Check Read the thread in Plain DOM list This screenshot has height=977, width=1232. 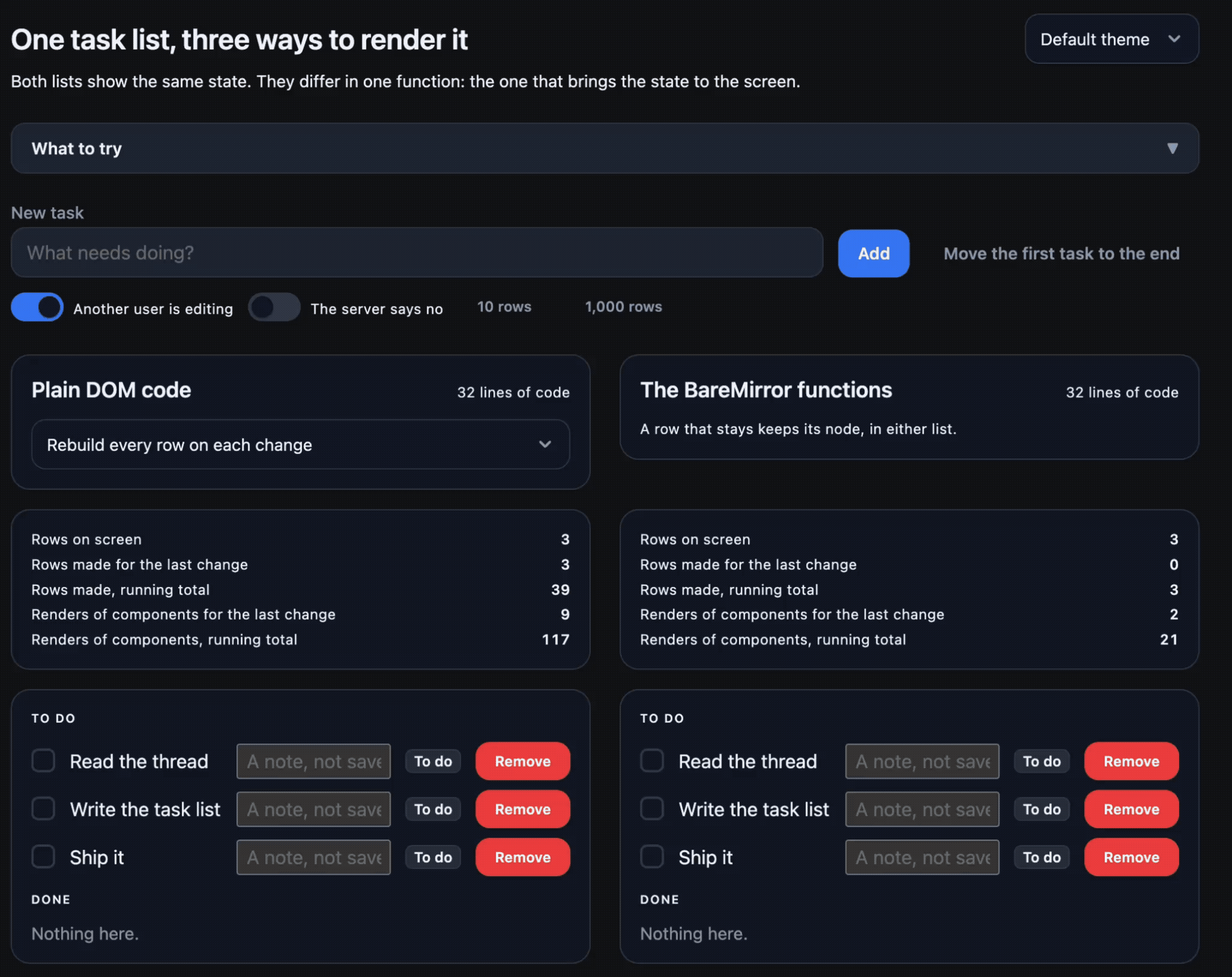(43, 760)
